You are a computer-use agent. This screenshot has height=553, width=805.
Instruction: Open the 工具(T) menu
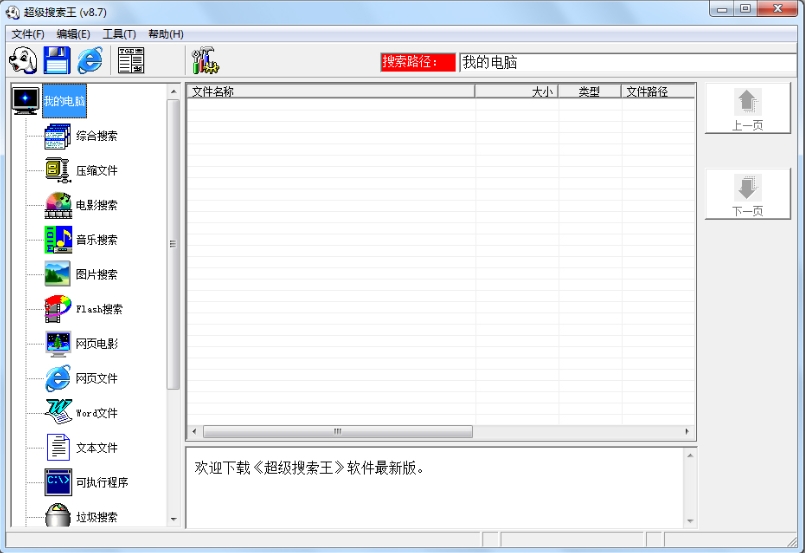click(x=119, y=34)
